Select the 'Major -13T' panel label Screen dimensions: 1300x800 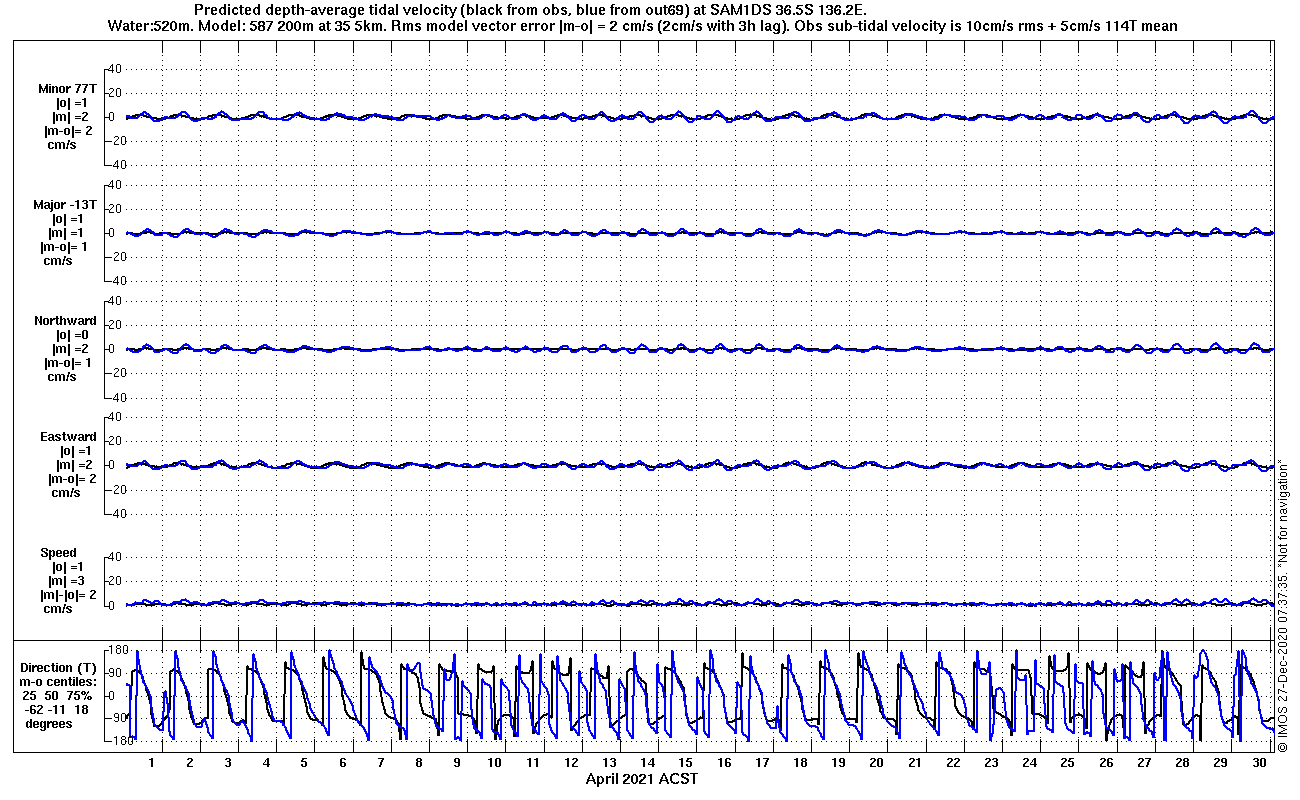point(65,205)
